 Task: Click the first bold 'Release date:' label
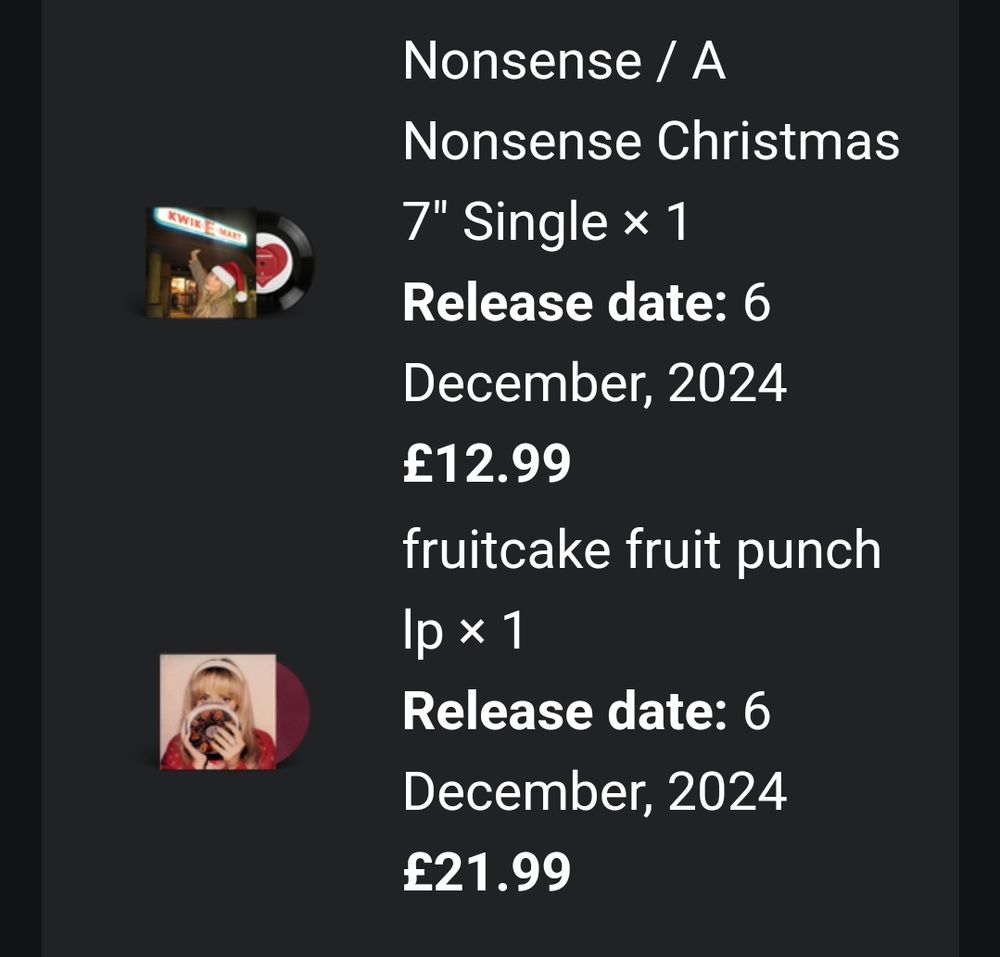[565, 303]
